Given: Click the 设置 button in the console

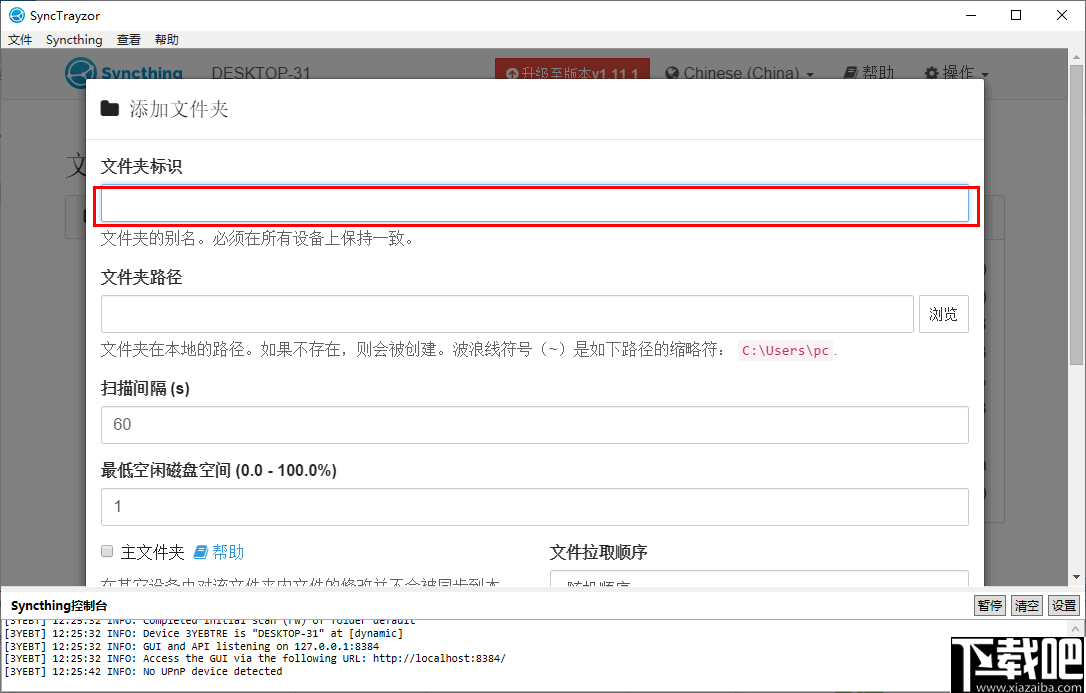Looking at the screenshot, I should 1065,605.
